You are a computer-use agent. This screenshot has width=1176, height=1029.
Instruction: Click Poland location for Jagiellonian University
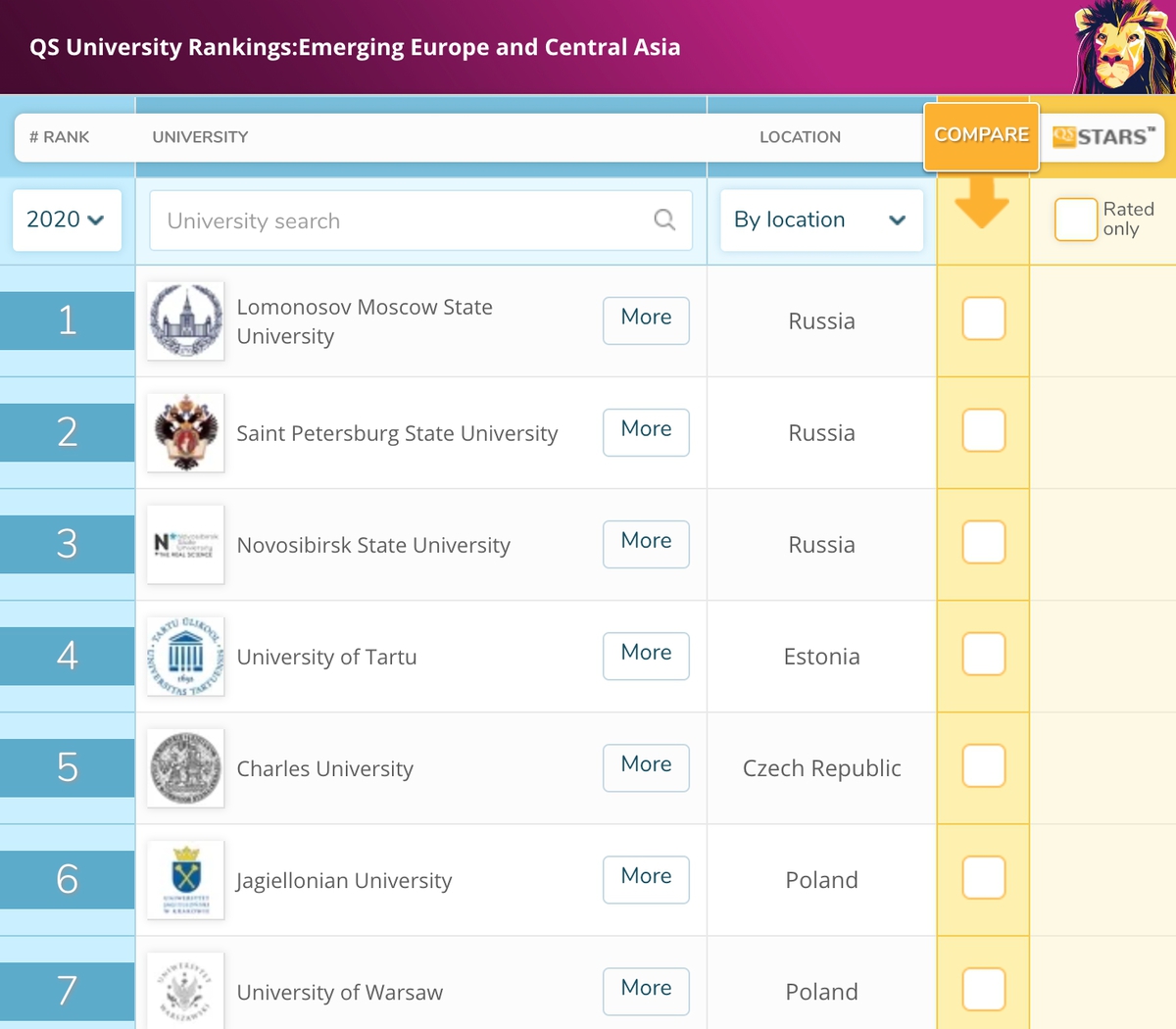coord(821,880)
